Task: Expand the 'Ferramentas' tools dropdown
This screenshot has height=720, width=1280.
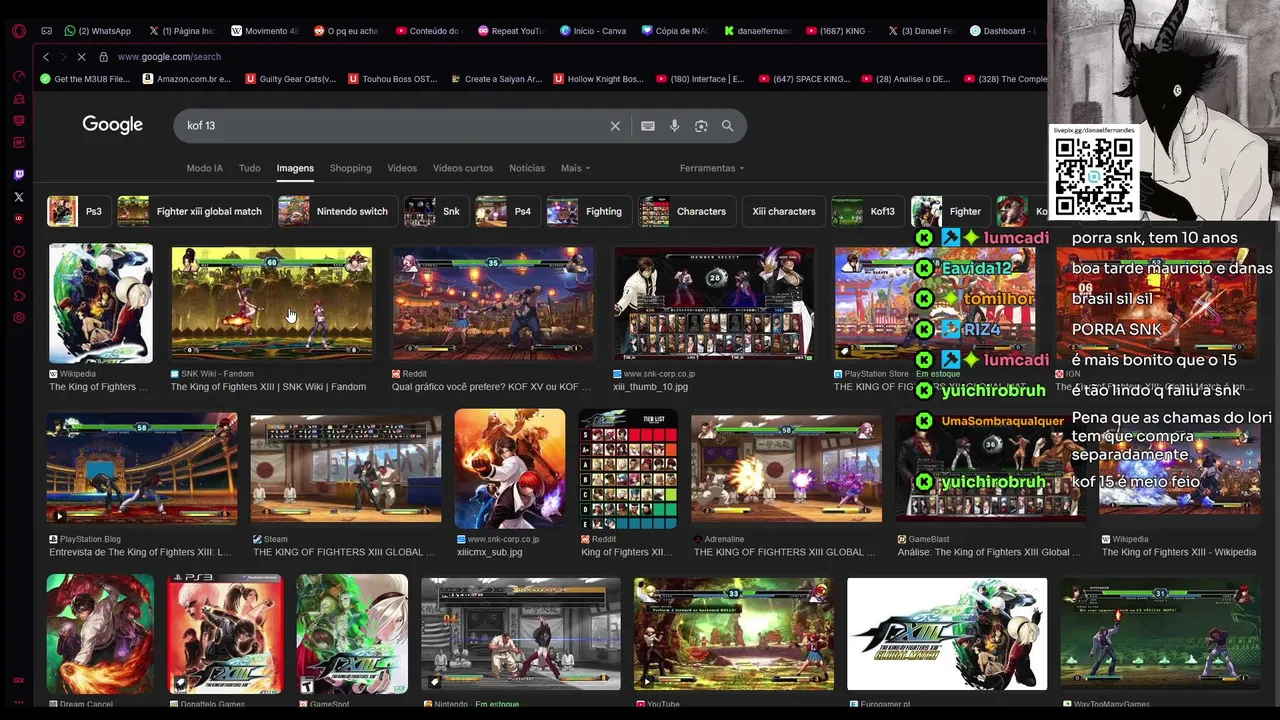Action: point(712,168)
